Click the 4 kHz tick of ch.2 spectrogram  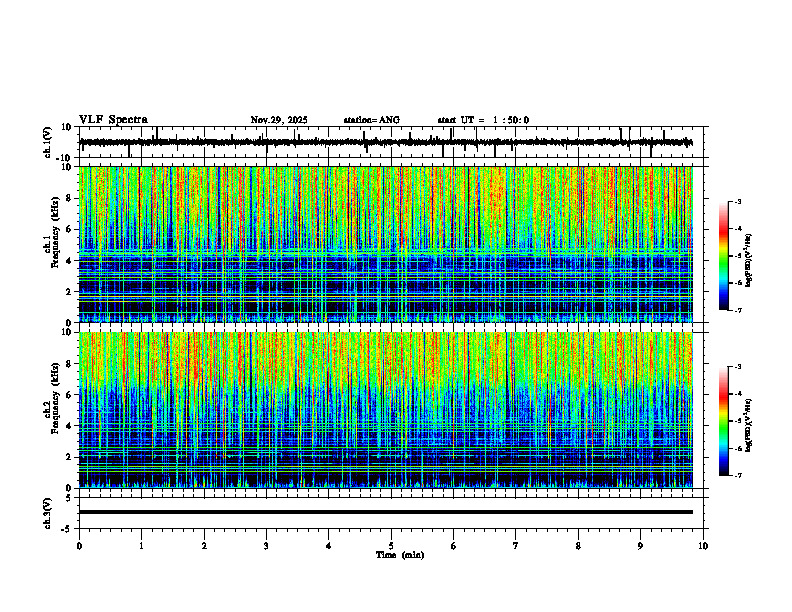[70, 426]
